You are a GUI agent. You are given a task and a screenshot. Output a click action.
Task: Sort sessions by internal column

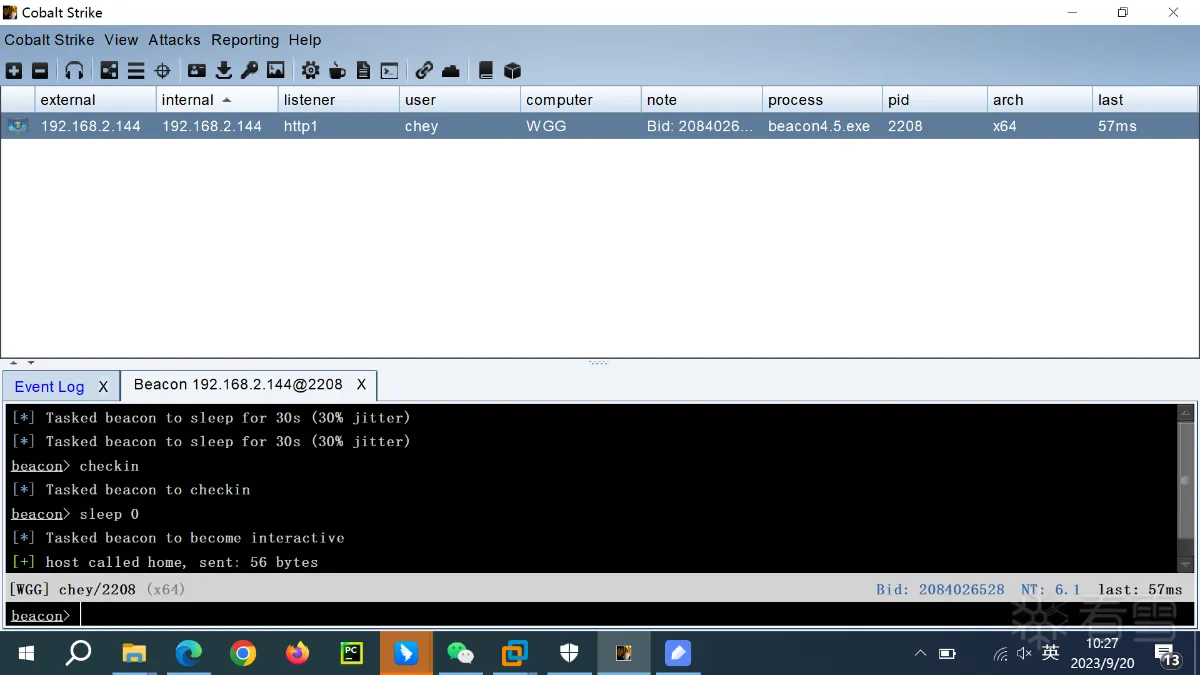(217, 100)
